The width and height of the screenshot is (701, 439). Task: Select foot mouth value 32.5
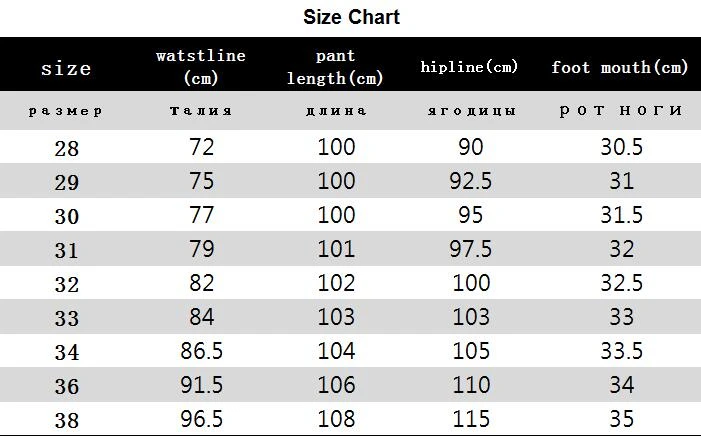tap(621, 283)
